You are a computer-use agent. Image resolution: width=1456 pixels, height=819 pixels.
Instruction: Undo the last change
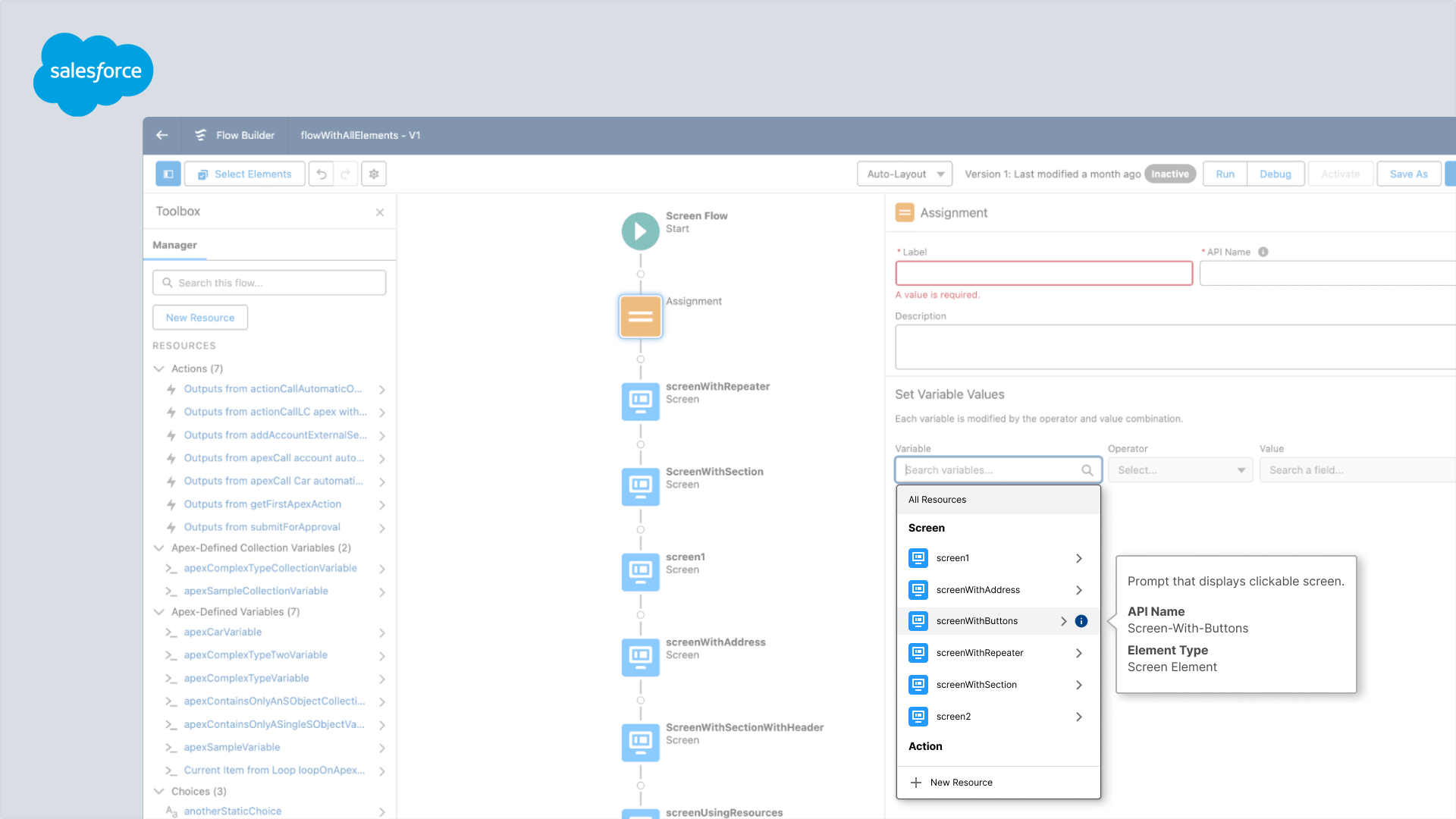tap(322, 174)
